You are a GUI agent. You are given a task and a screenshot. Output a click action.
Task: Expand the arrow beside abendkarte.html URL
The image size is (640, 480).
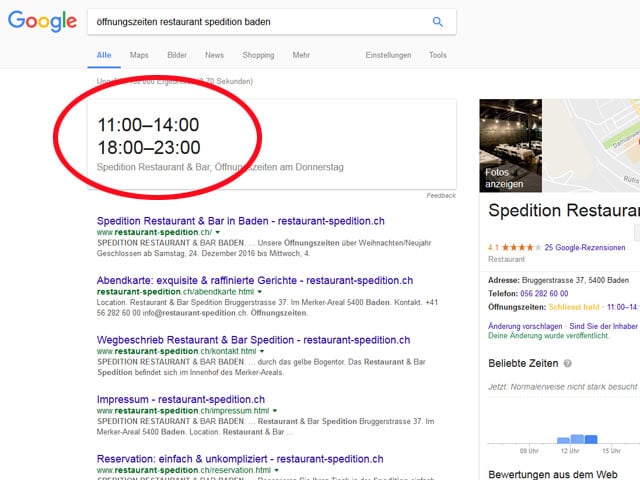(261, 292)
